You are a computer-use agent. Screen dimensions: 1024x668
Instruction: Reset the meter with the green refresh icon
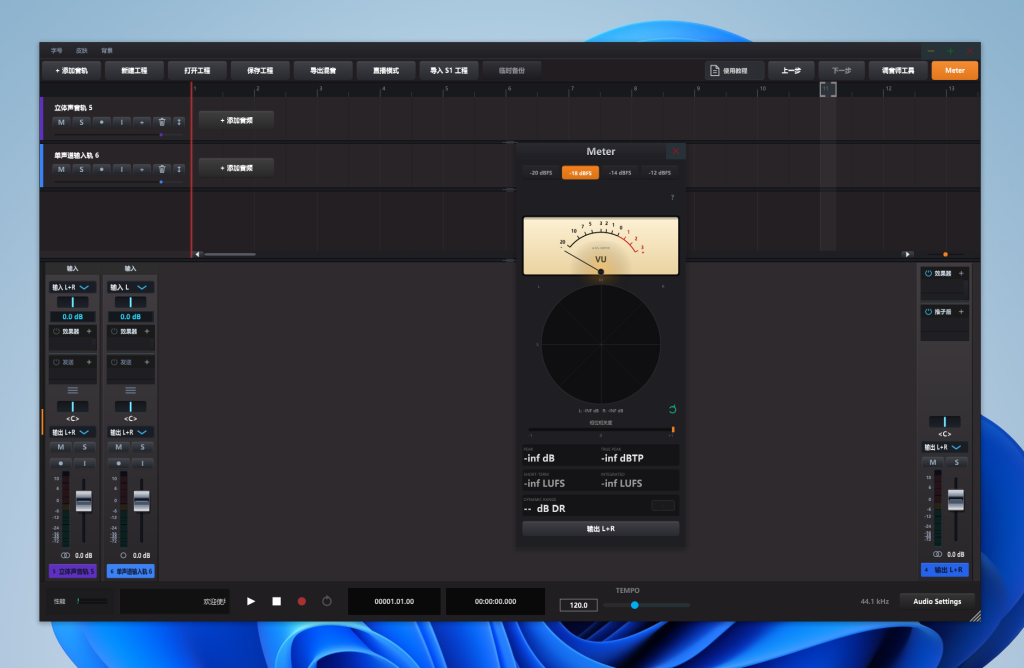[673, 409]
